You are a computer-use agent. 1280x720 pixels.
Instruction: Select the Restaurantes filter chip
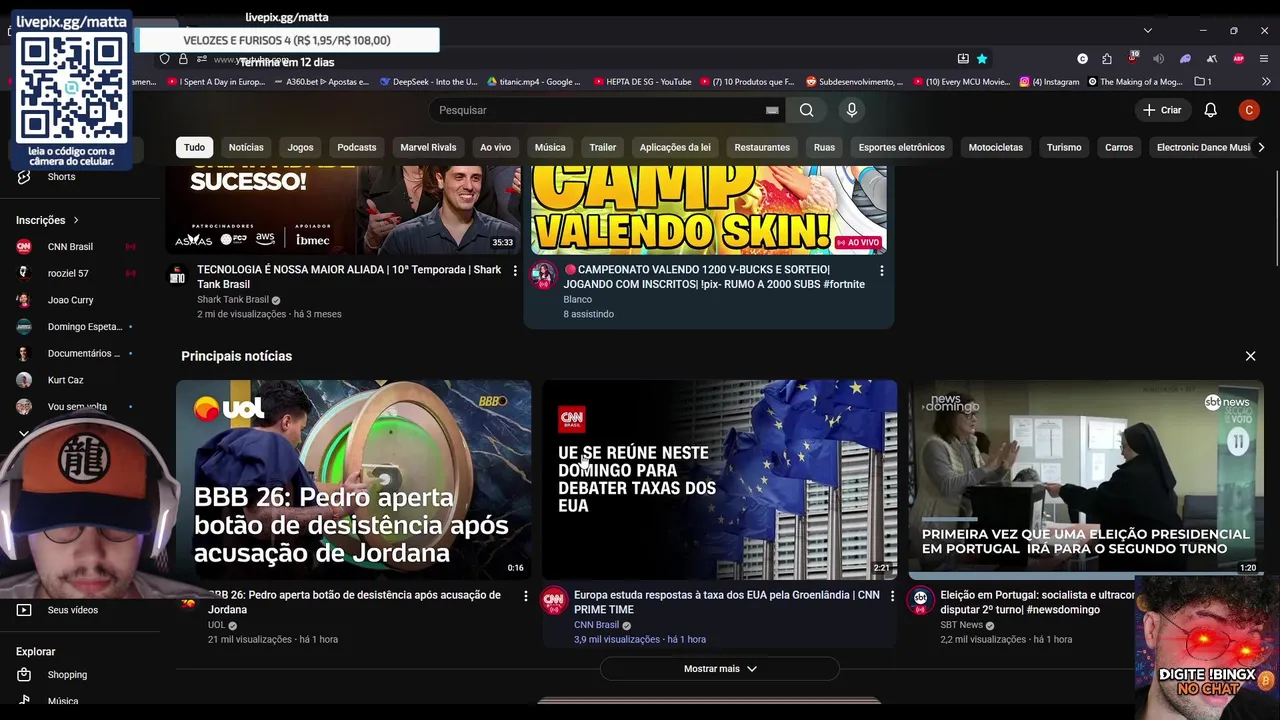pos(762,147)
